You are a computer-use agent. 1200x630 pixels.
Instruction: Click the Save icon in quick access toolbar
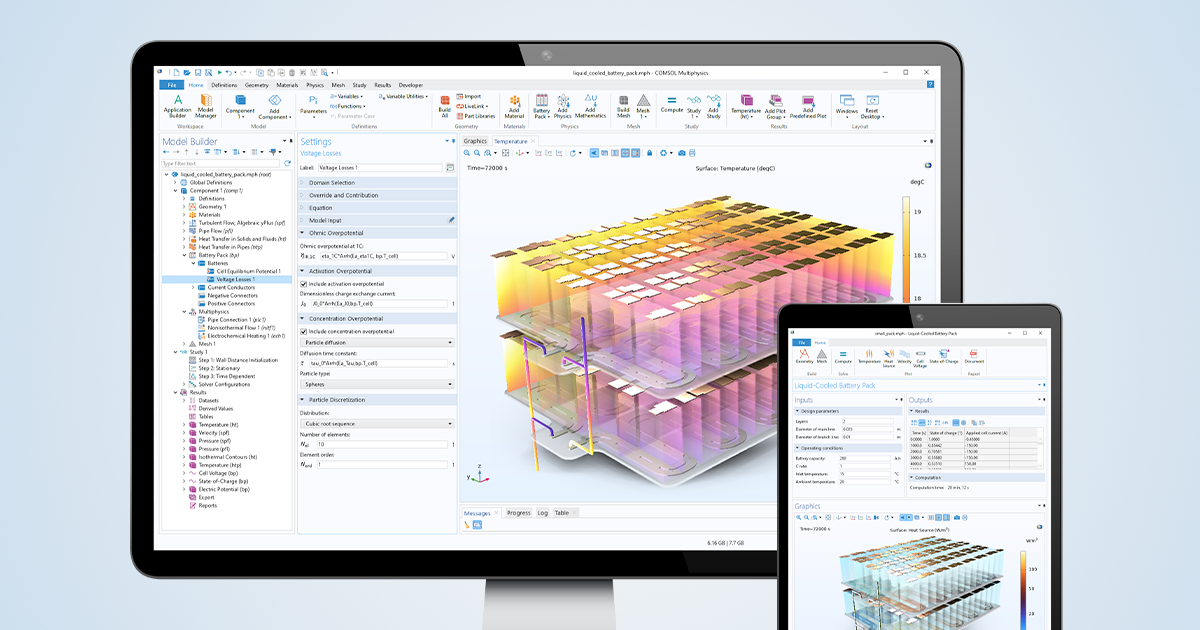point(197,72)
